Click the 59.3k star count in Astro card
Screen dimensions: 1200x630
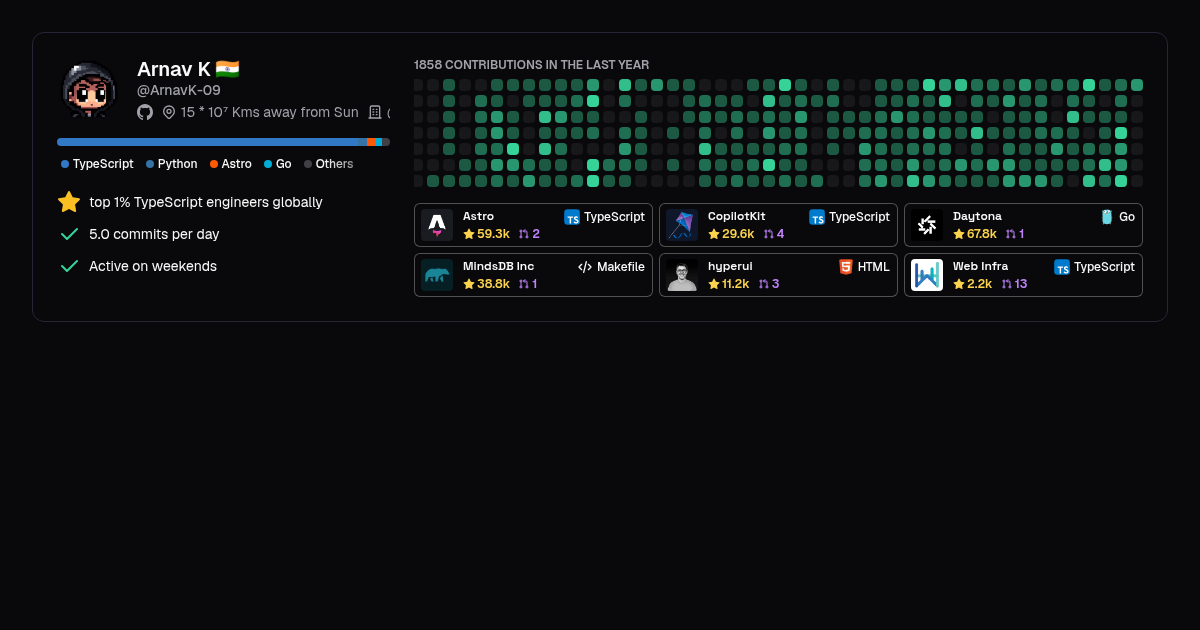point(493,234)
